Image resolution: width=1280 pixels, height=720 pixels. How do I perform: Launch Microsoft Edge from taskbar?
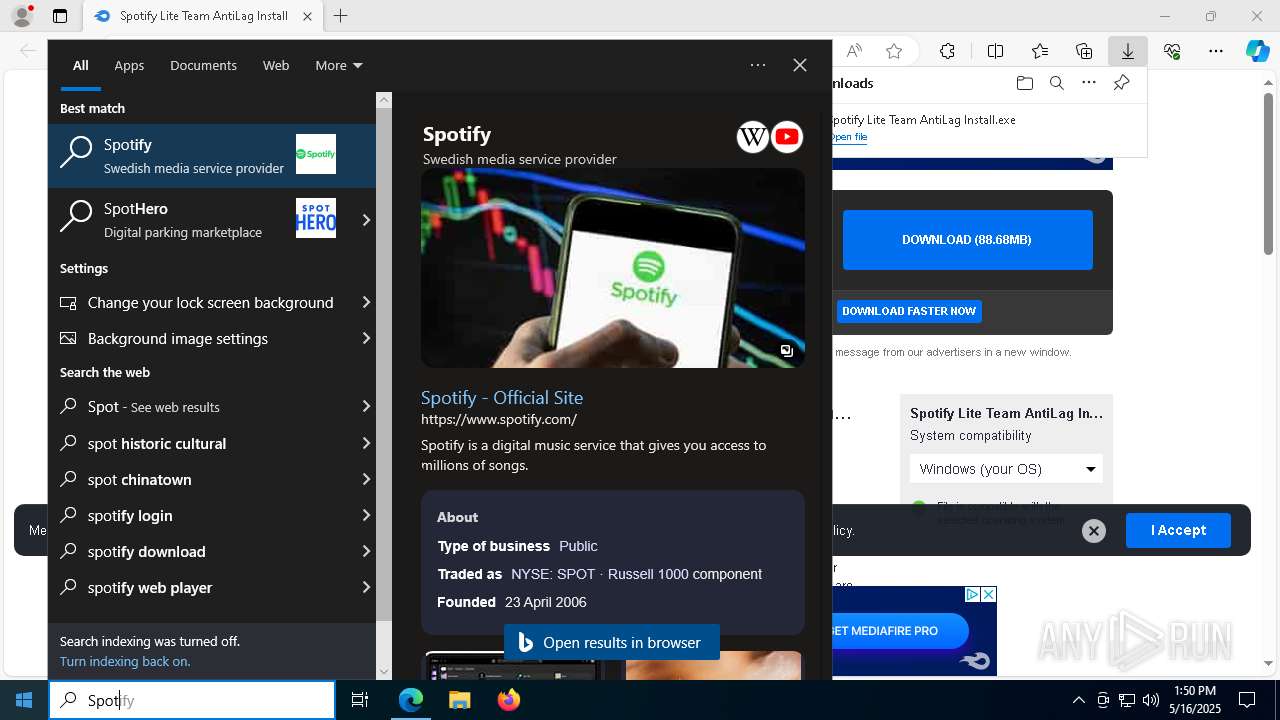(411, 700)
